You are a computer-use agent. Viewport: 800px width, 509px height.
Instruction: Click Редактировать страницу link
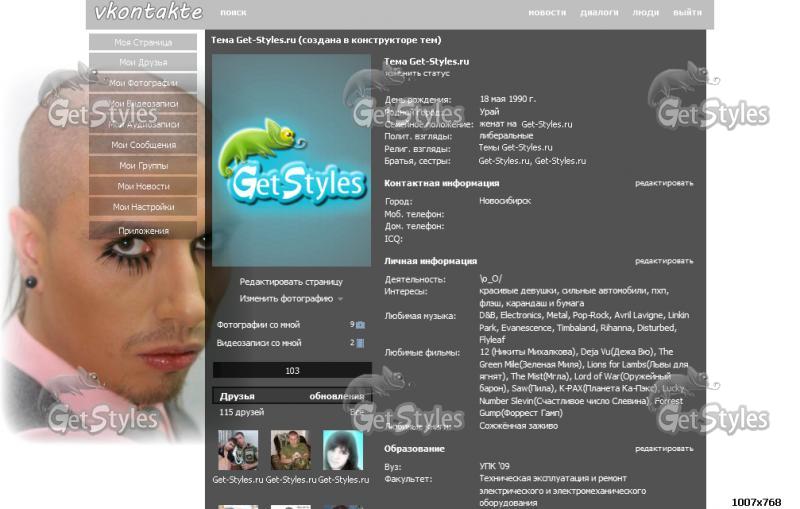(291, 282)
